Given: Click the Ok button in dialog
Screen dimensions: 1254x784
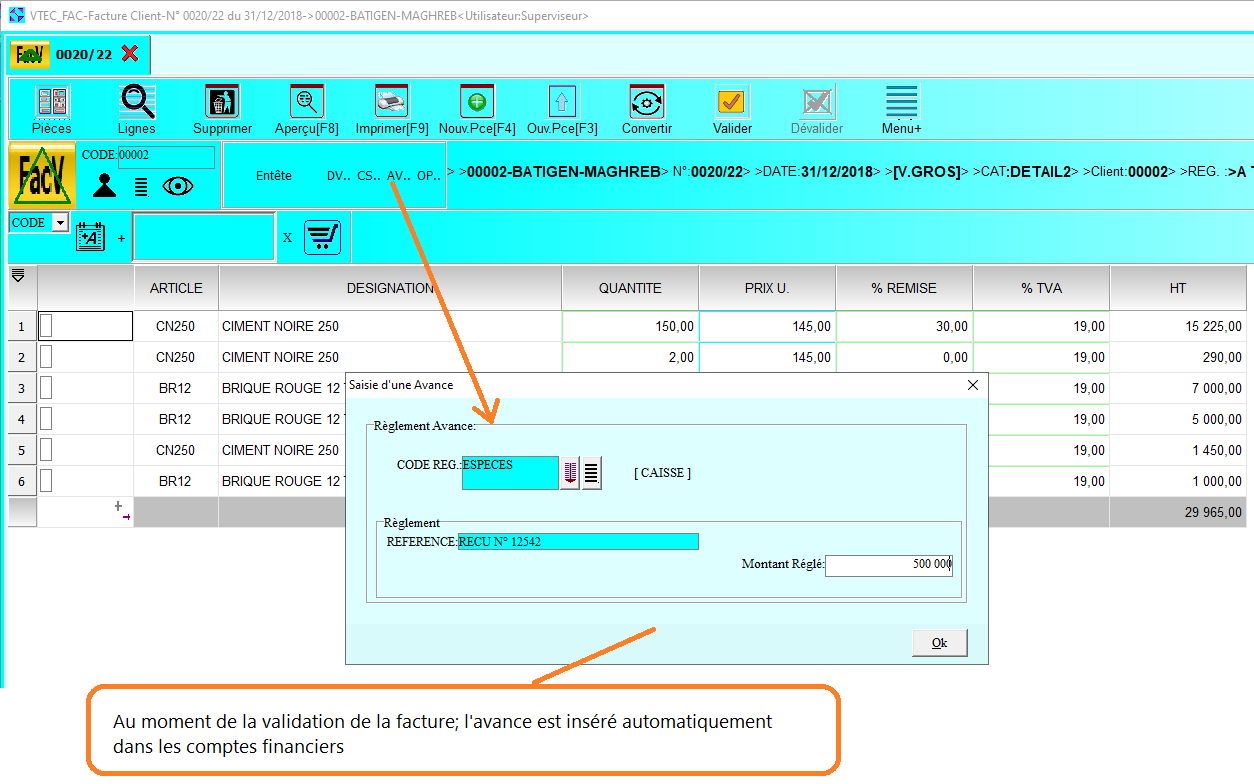Looking at the screenshot, I should coord(939,643).
